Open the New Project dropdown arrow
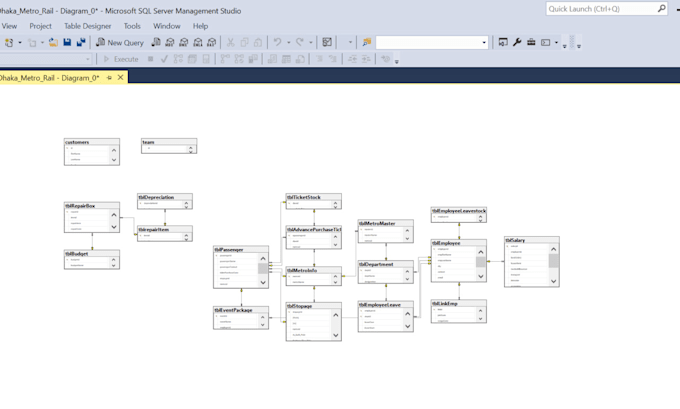Screen dimensions: 680x409 click(x=20, y=43)
